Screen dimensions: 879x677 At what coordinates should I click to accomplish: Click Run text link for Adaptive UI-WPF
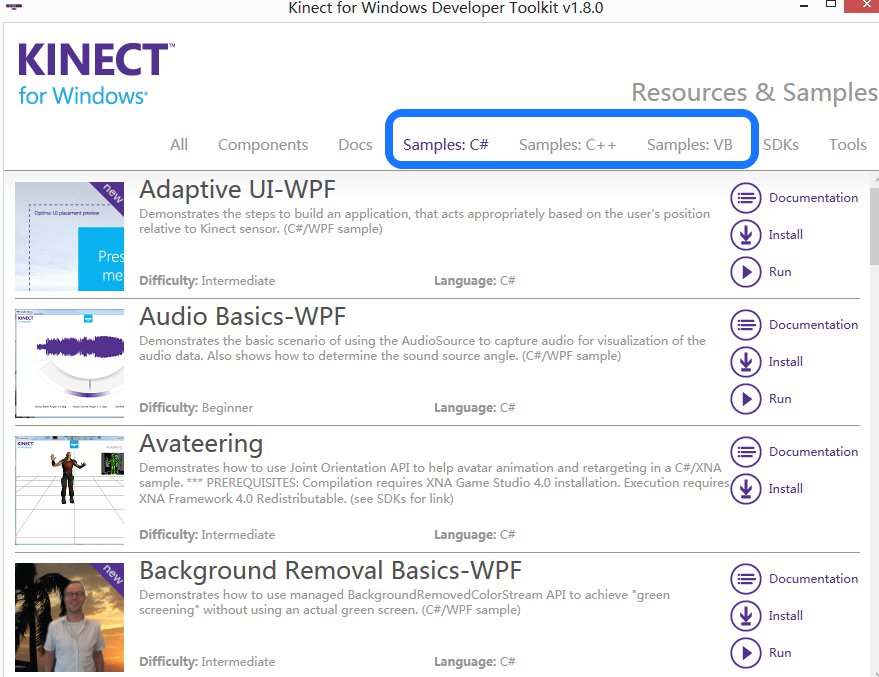(780, 272)
